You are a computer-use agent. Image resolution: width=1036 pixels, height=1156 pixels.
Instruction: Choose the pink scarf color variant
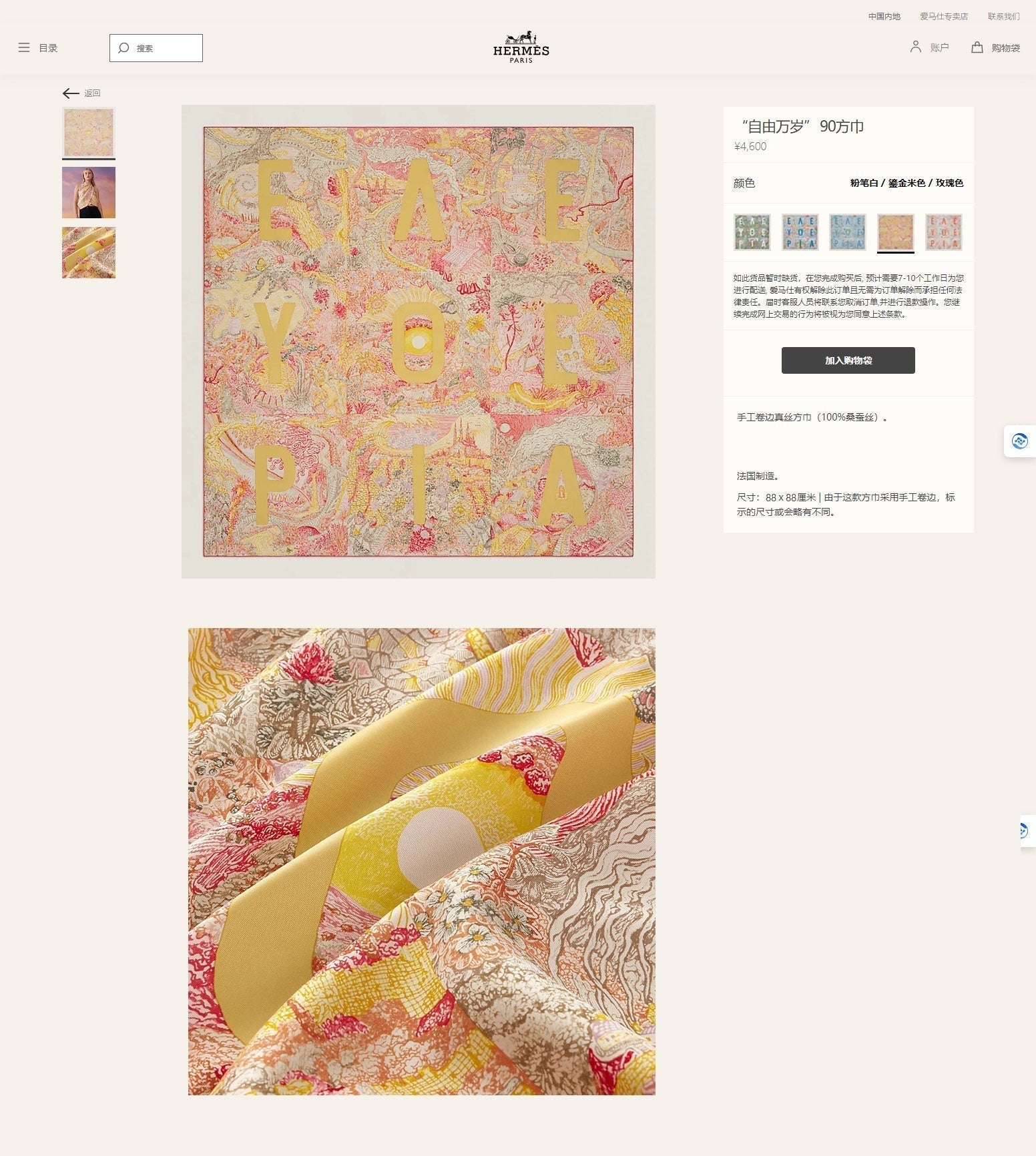(x=944, y=232)
